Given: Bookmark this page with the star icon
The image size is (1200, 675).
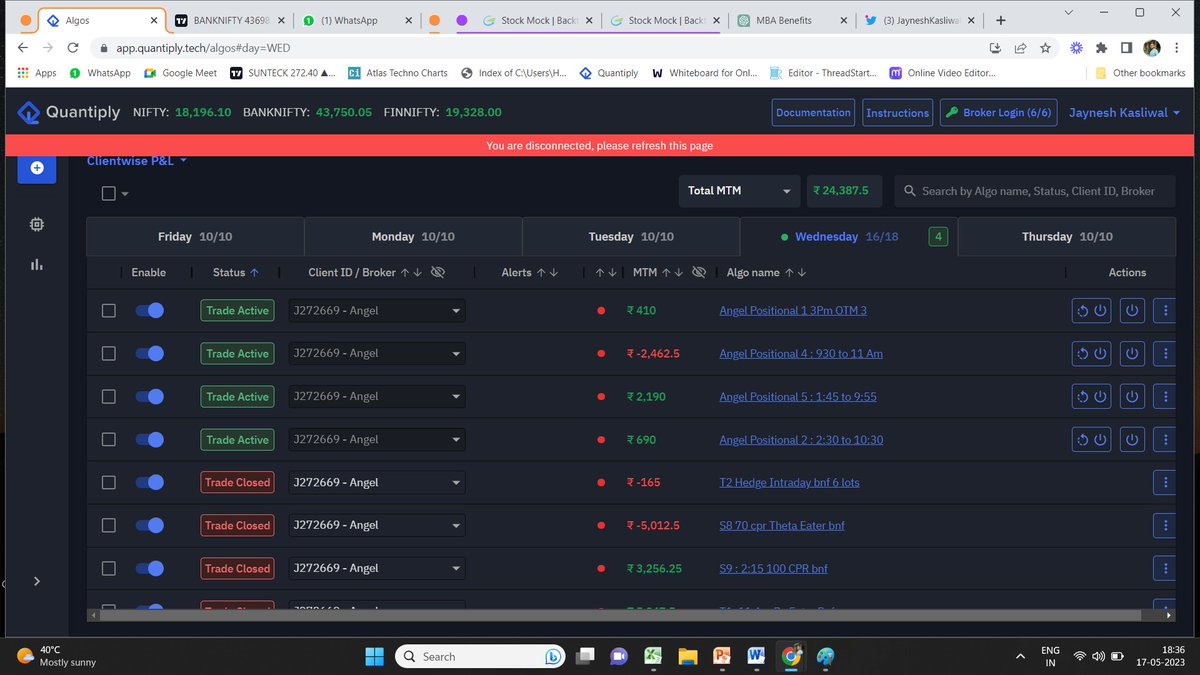Looking at the screenshot, I should 1045,47.
